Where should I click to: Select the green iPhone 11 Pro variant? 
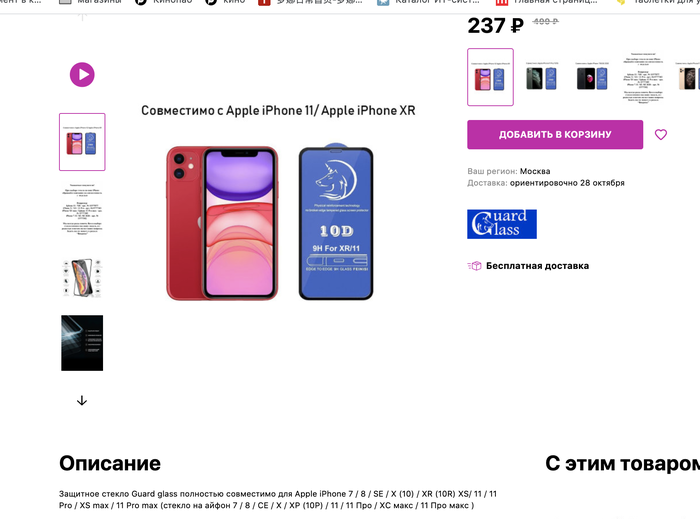541,77
